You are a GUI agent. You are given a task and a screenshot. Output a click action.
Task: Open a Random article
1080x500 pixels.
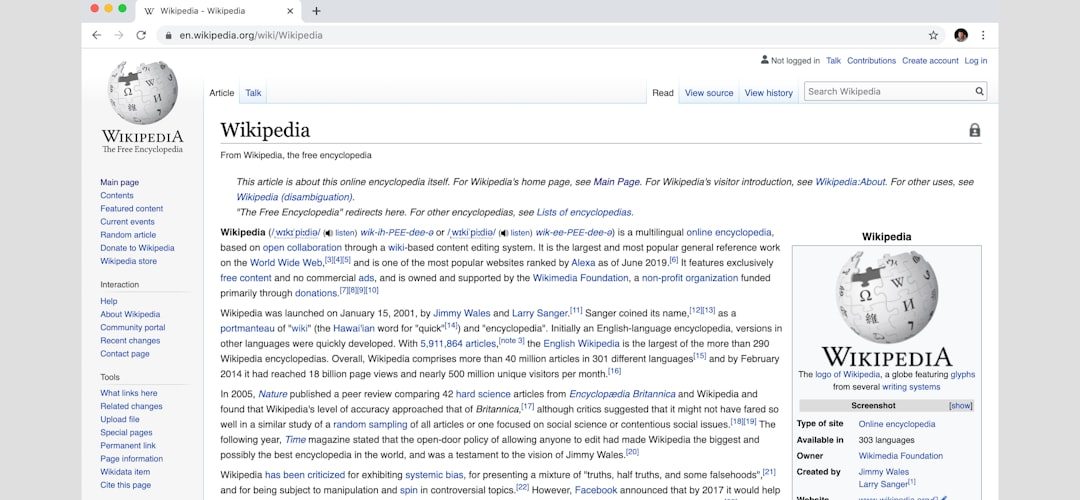click(128, 235)
